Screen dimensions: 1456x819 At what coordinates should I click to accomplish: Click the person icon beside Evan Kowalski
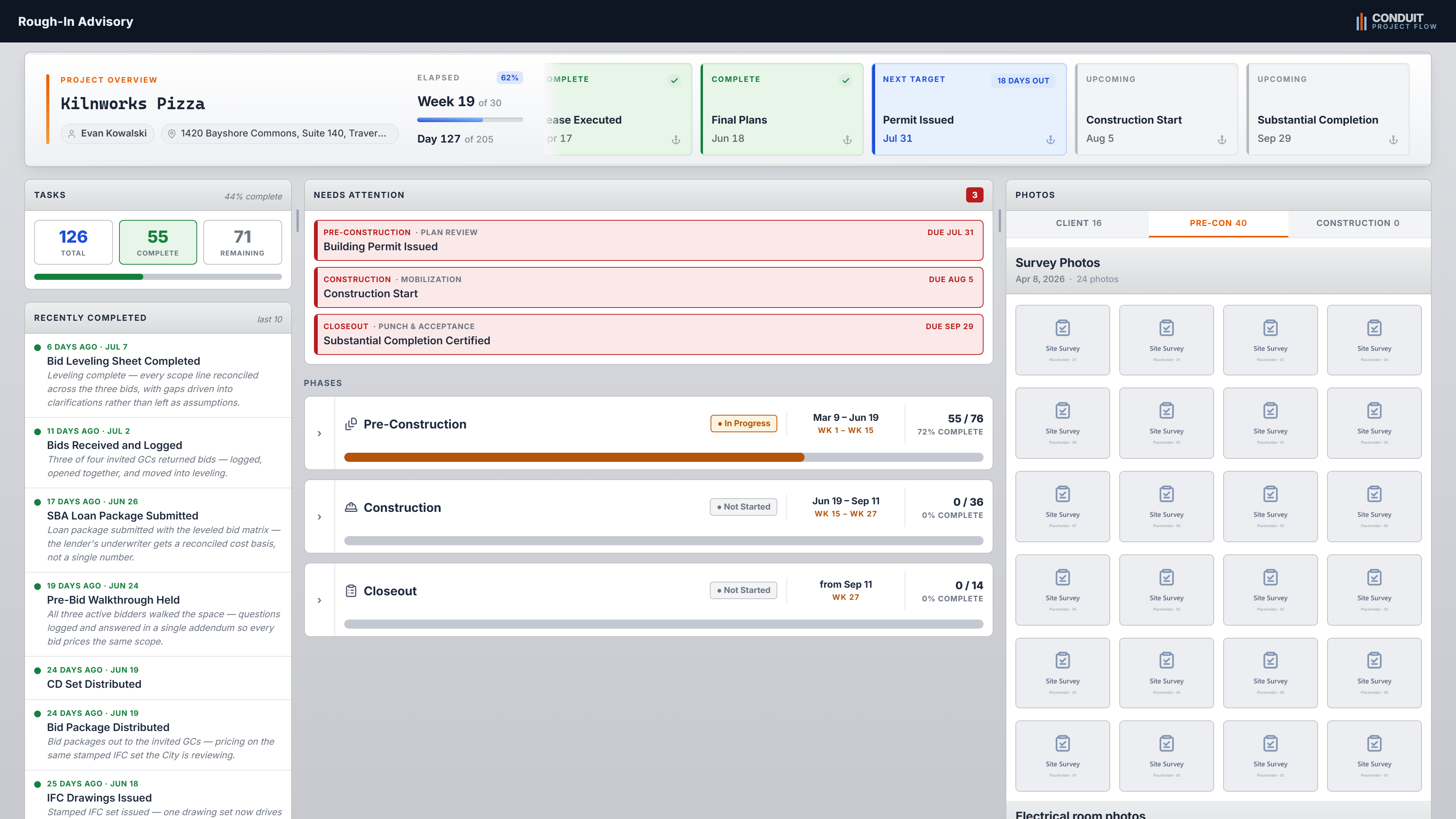coord(72,134)
